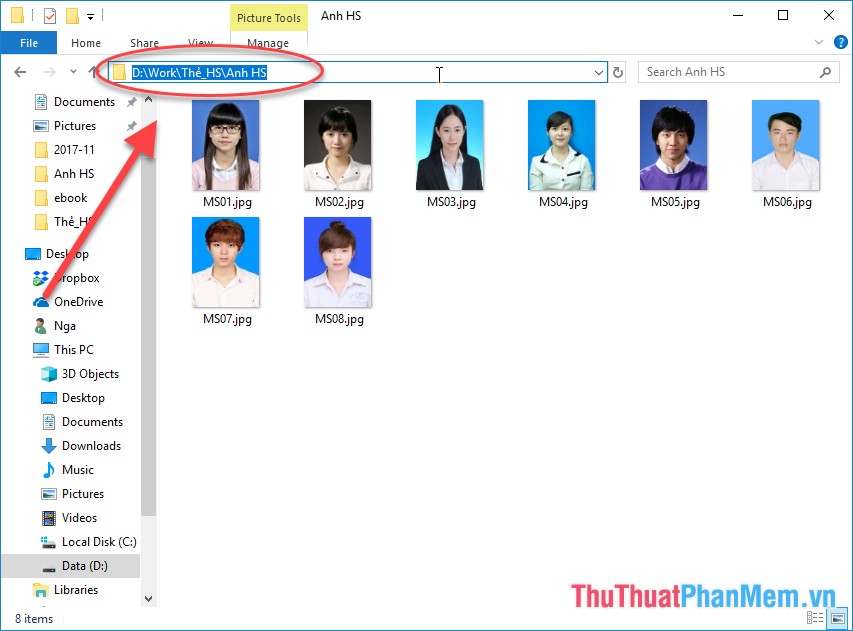Screen dimensions: 853x631
Task: Expand the address bar history dropdown
Action: [x=599, y=72]
